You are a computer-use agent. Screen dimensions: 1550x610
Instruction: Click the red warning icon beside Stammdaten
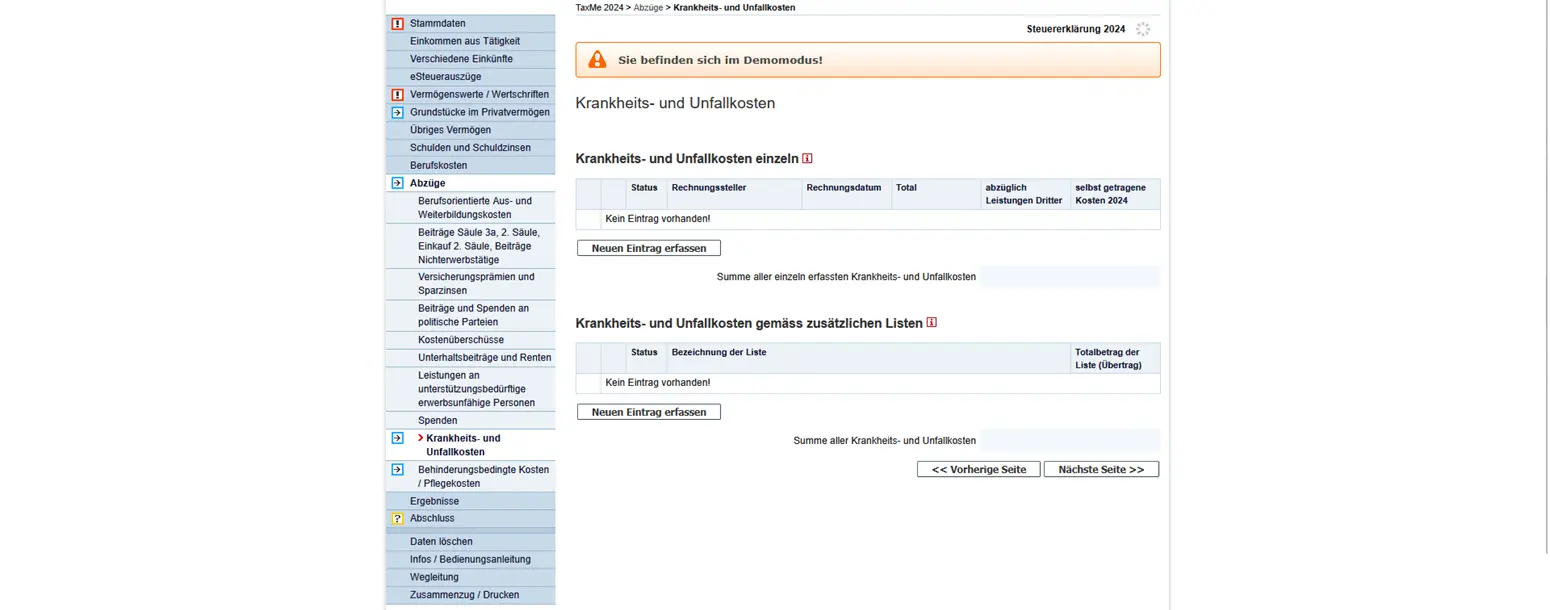pos(397,24)
